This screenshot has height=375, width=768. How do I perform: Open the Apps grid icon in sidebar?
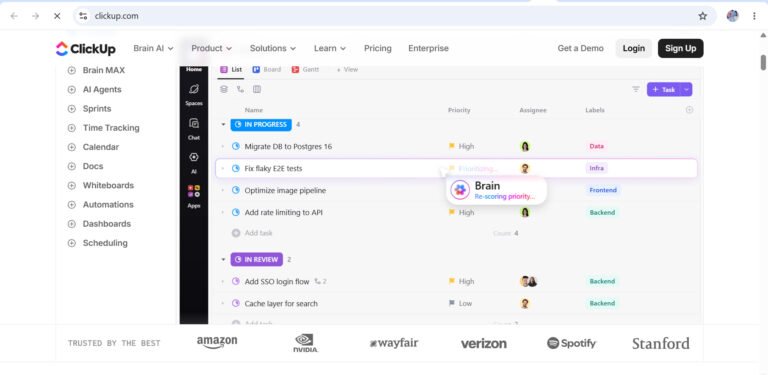(x=194, y=191)
